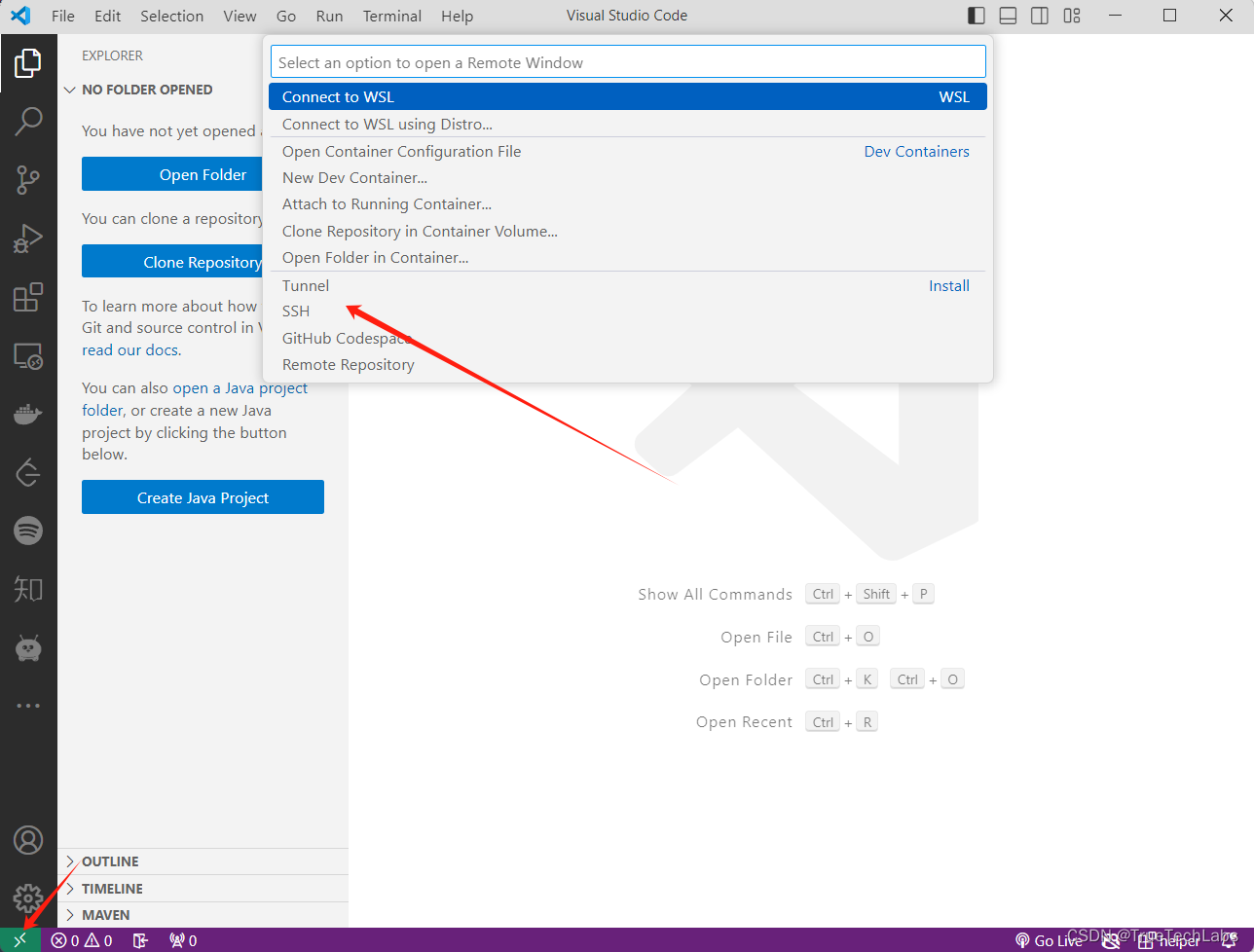Select Connect to WSL option
Screen dimensions: 1254x952
(x=628, y=96)
